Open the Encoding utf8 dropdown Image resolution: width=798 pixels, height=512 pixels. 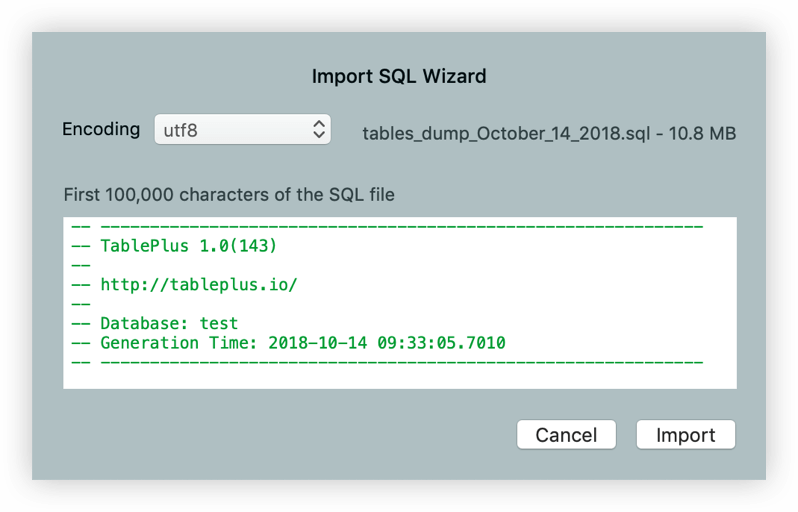tap(241, 129)
